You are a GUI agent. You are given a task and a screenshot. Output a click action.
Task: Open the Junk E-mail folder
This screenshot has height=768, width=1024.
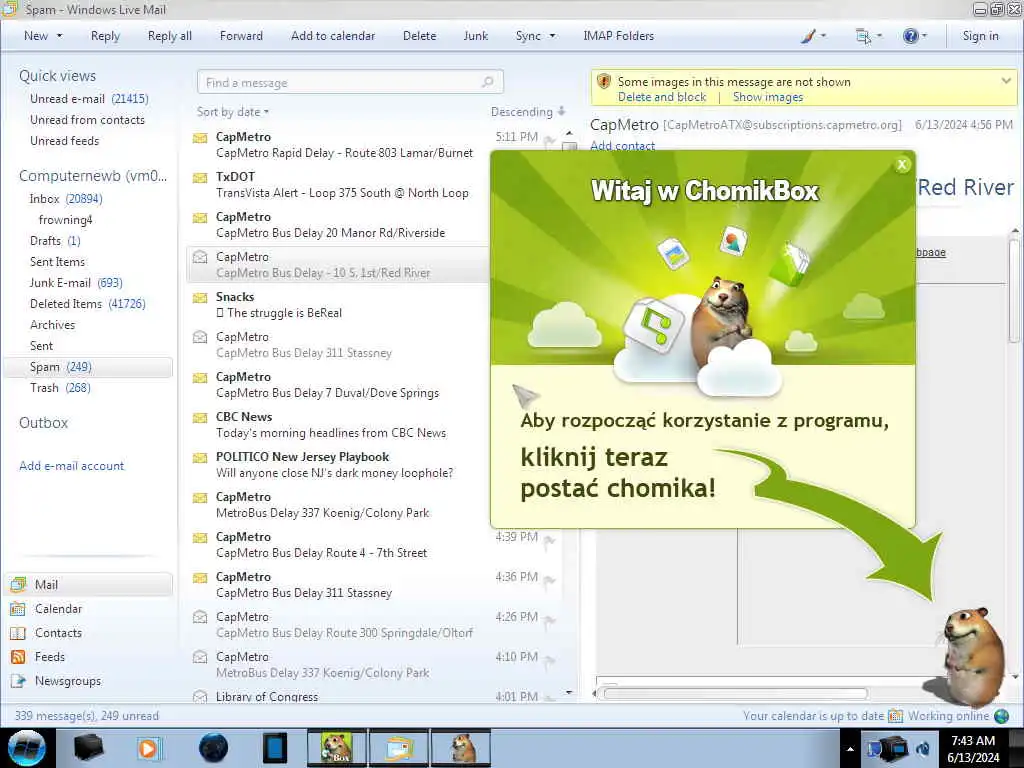click(x=76, y=283)
